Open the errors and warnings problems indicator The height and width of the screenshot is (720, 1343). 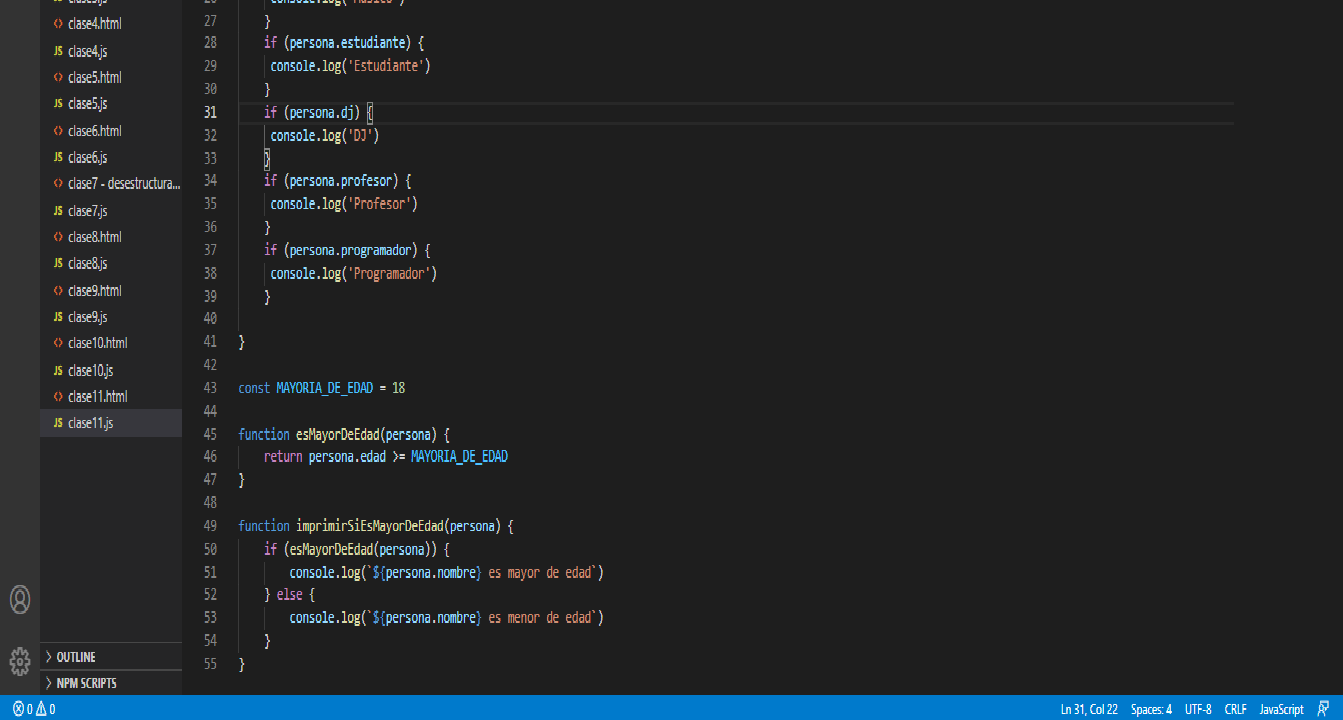pyautogui.click(x=34, y=709)
